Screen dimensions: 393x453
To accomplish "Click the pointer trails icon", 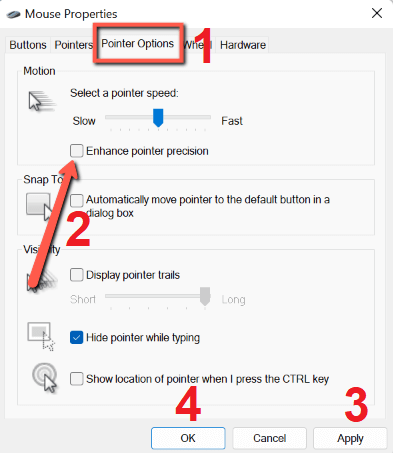I will (x=42, y=279).
